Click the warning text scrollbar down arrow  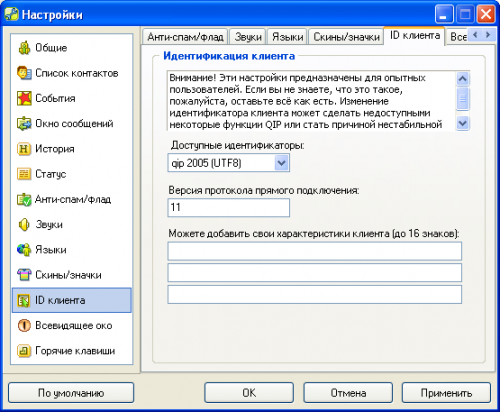[x=463, y=123]
